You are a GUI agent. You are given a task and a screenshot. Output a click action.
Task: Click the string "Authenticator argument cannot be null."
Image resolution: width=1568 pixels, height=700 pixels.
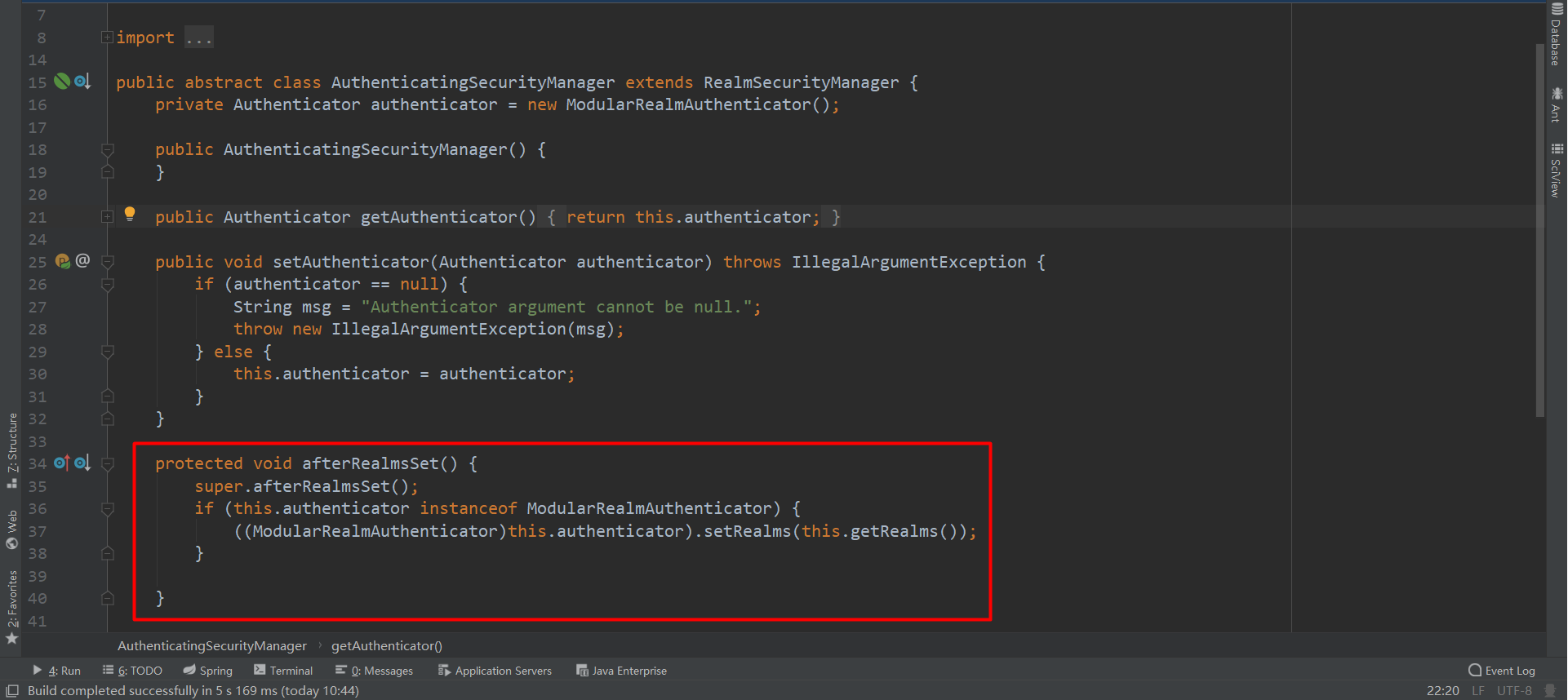(x=556, y=307)
